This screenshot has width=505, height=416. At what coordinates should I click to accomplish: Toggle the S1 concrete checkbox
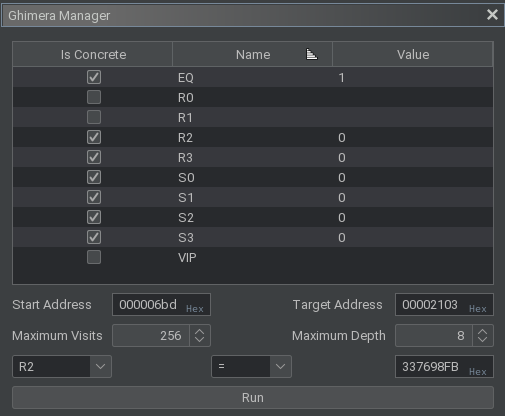[x=94, y=197]
